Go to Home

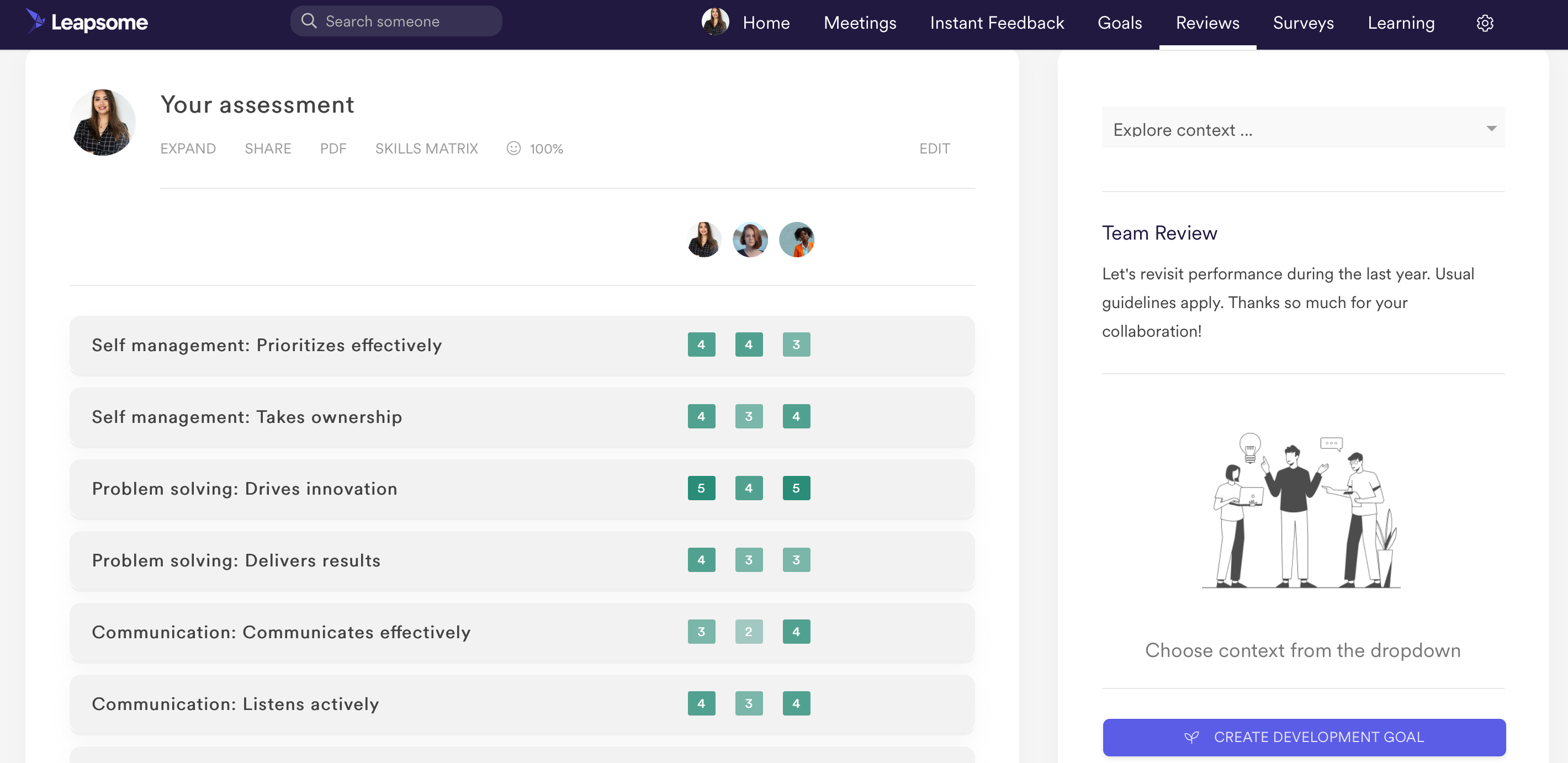(766, 23)
